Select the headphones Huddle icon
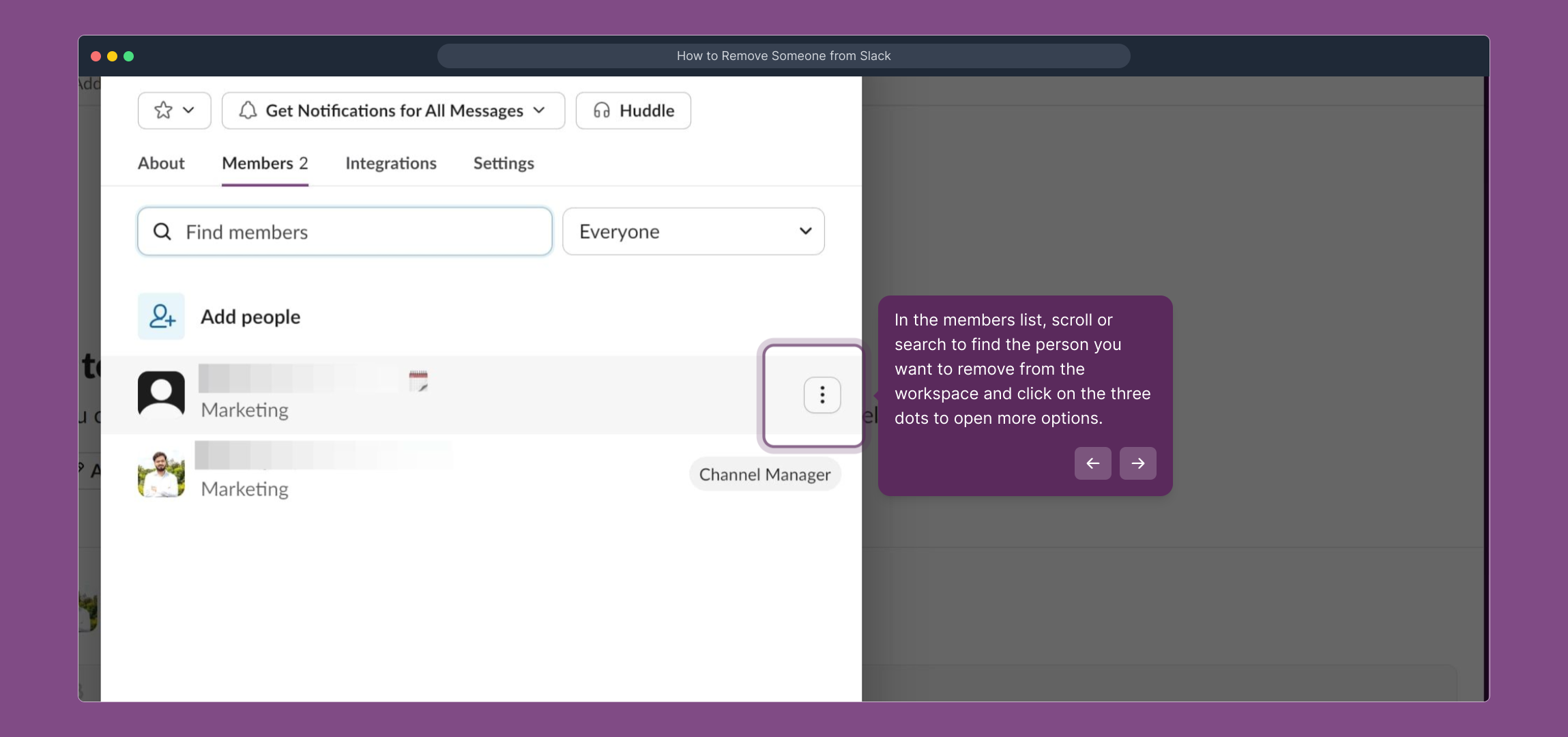The image size is (1568, 737). point(600,110)
